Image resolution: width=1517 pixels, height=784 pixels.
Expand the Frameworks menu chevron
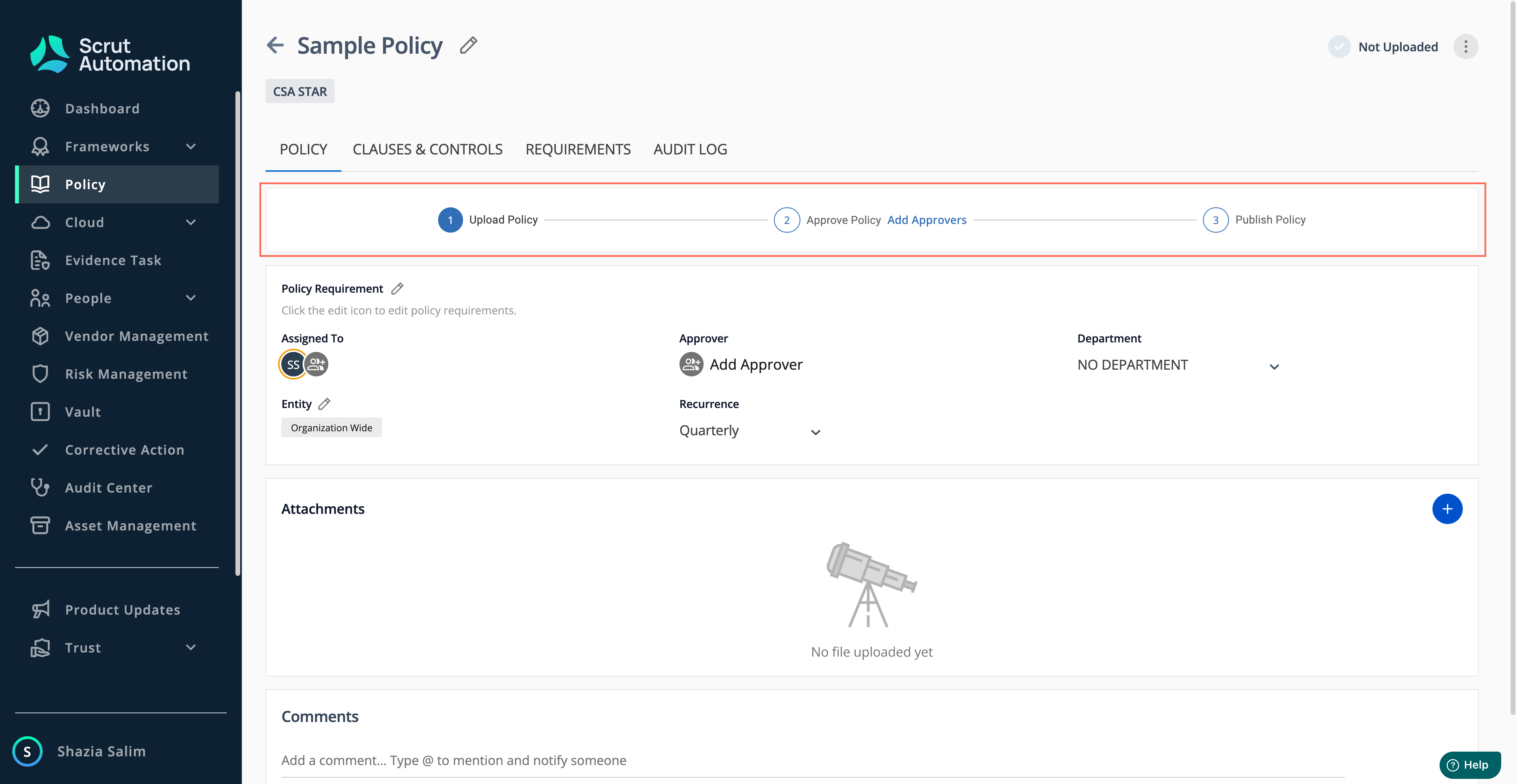[x=191, y=147]
